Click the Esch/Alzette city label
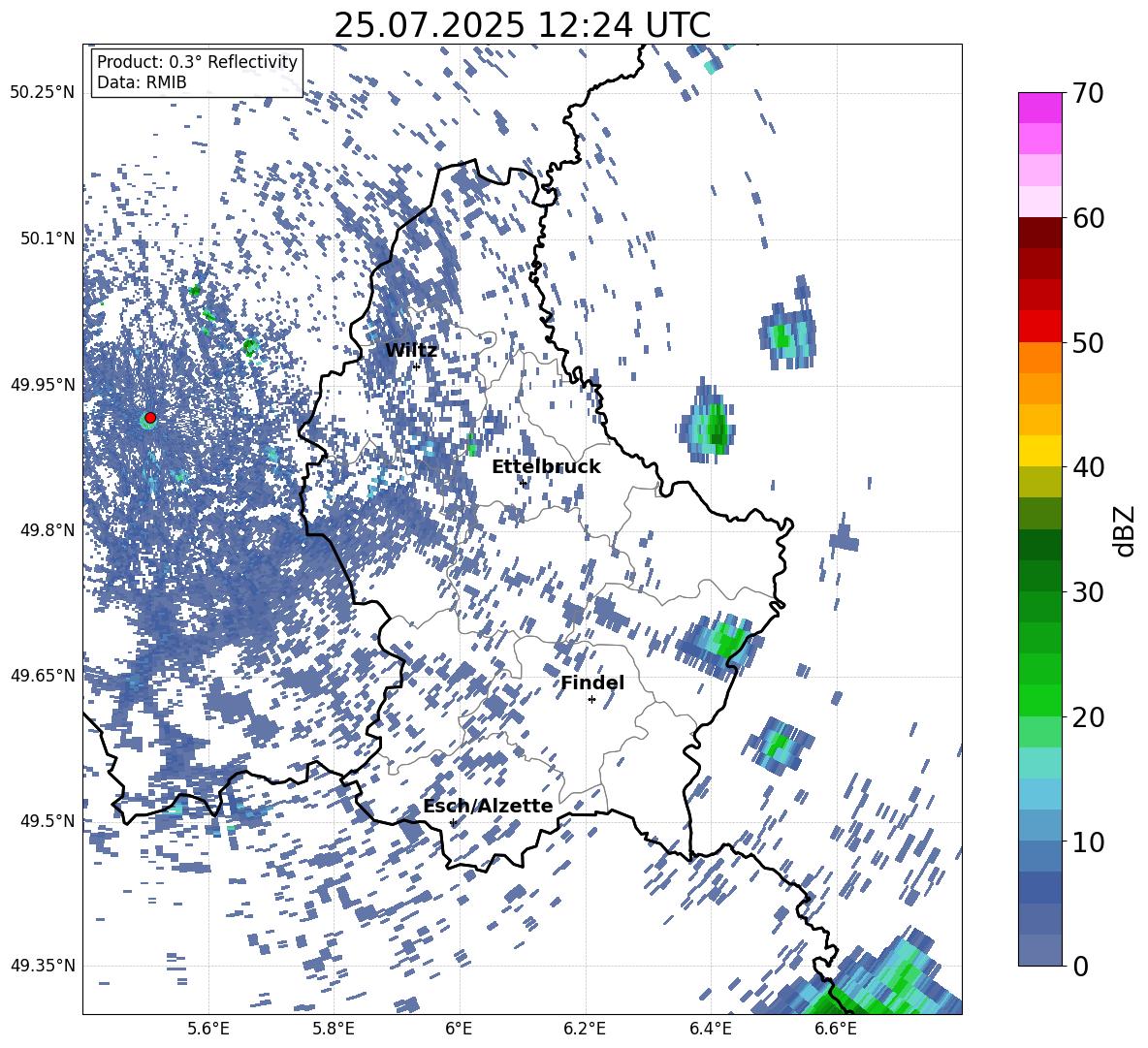The height and width of the screenshot is (1048, 1148). [x=488, y=807]
